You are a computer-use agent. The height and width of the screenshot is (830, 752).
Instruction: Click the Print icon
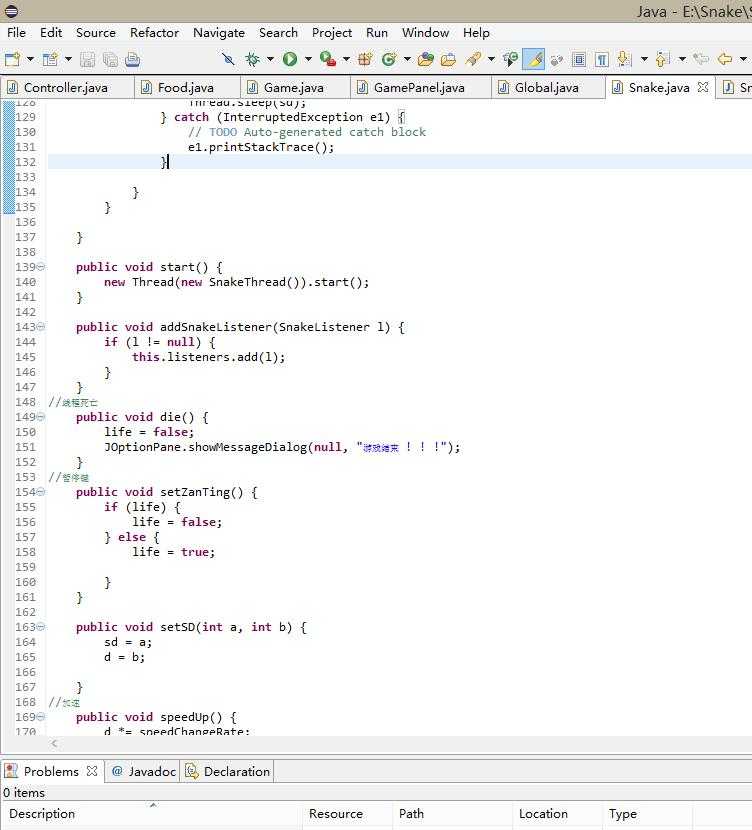(132, 59)
